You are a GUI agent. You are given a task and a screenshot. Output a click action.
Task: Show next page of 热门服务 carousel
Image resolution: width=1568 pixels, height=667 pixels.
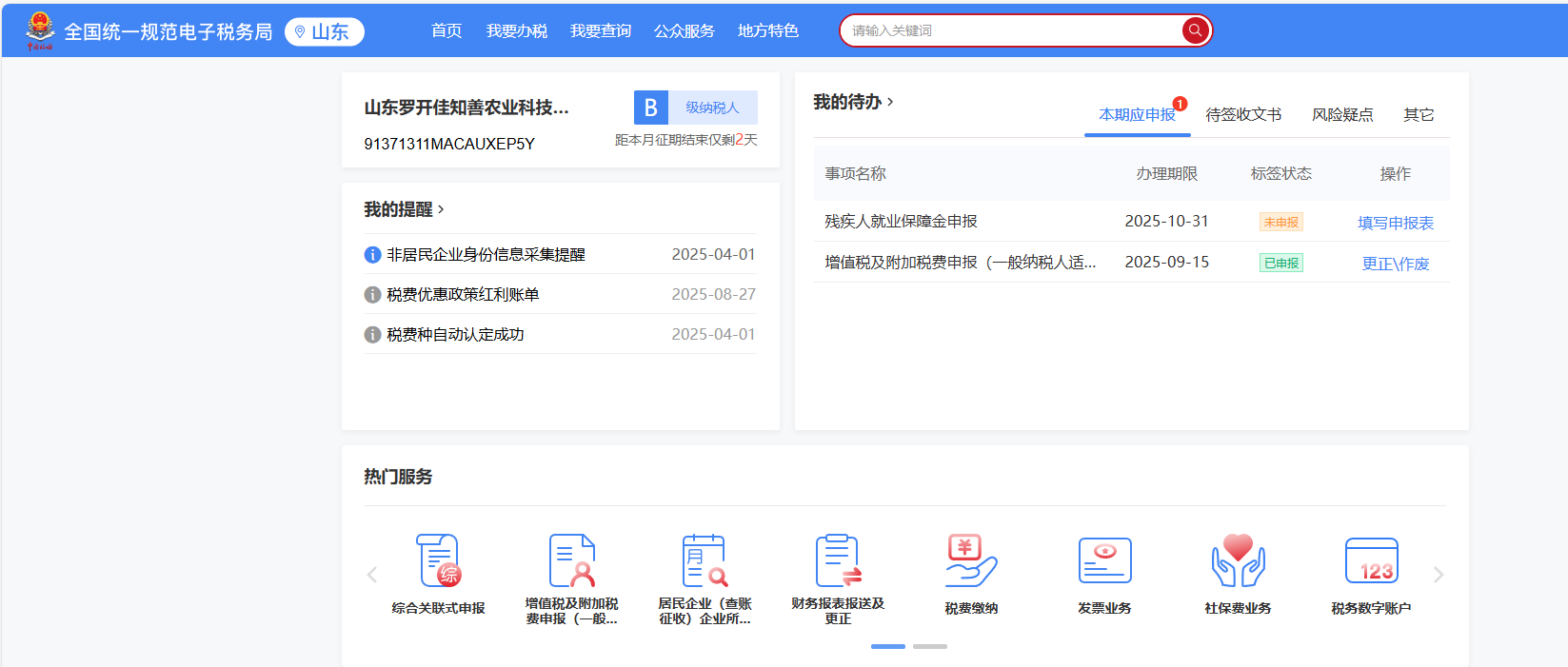pos(1439,575)
